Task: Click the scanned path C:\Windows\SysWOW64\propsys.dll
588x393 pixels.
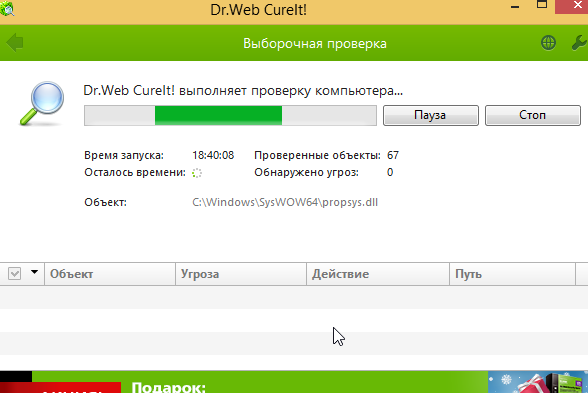Action: coord(285,202)
